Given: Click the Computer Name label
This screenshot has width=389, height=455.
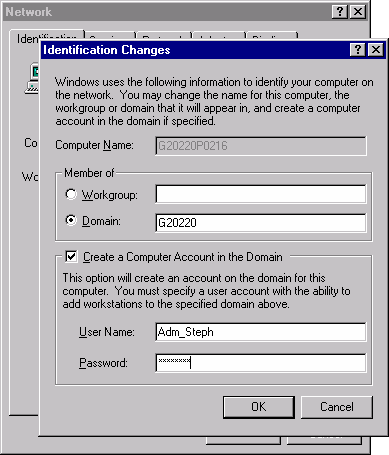Looking at the screenshot, I should [94, 145].
